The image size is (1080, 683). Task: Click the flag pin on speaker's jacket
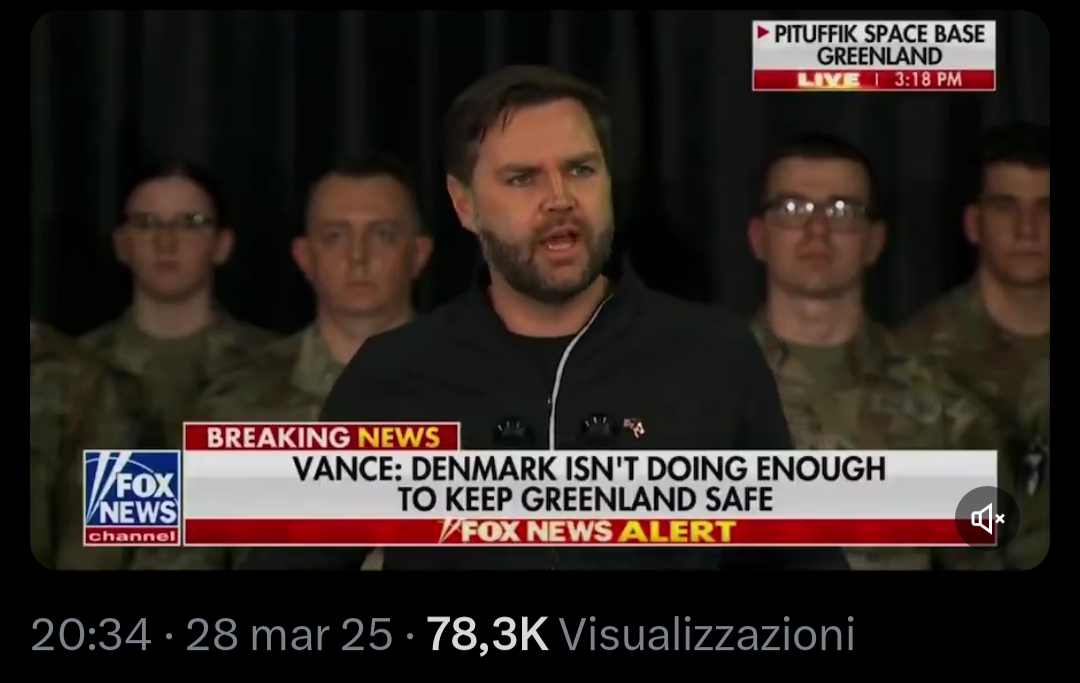(634, 428)
